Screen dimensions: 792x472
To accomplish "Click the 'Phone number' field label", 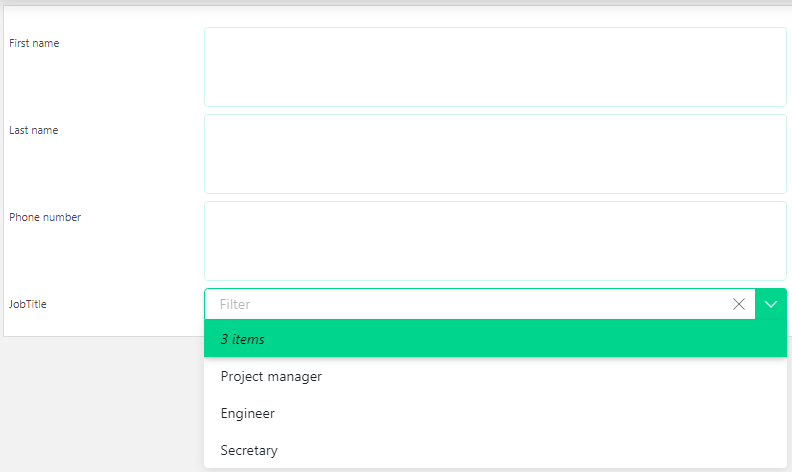I will (x=45, y=217).
